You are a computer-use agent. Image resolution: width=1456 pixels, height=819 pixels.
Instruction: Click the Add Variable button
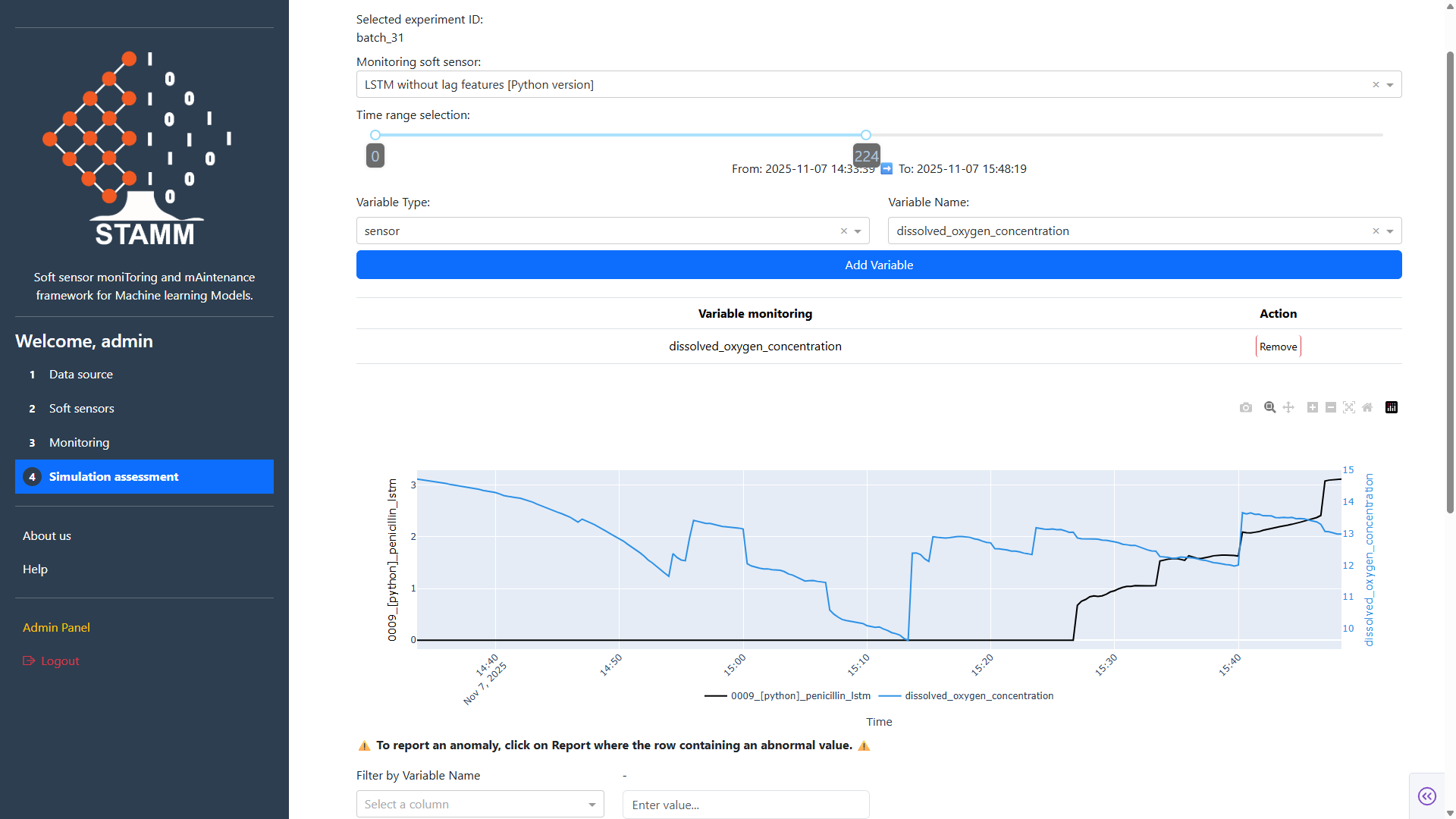(879, 265)
